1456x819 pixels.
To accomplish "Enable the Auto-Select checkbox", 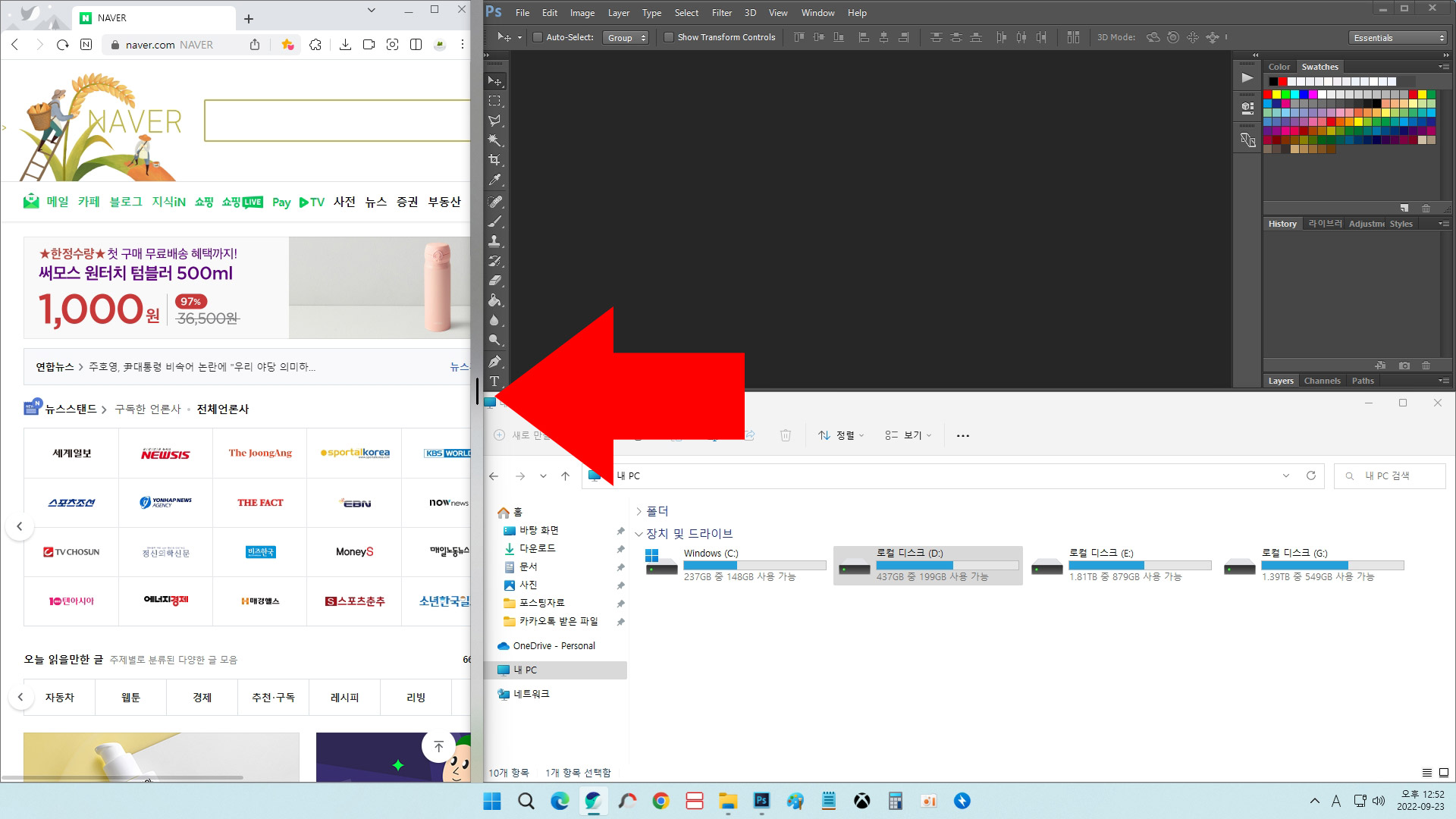I will 538,37.
